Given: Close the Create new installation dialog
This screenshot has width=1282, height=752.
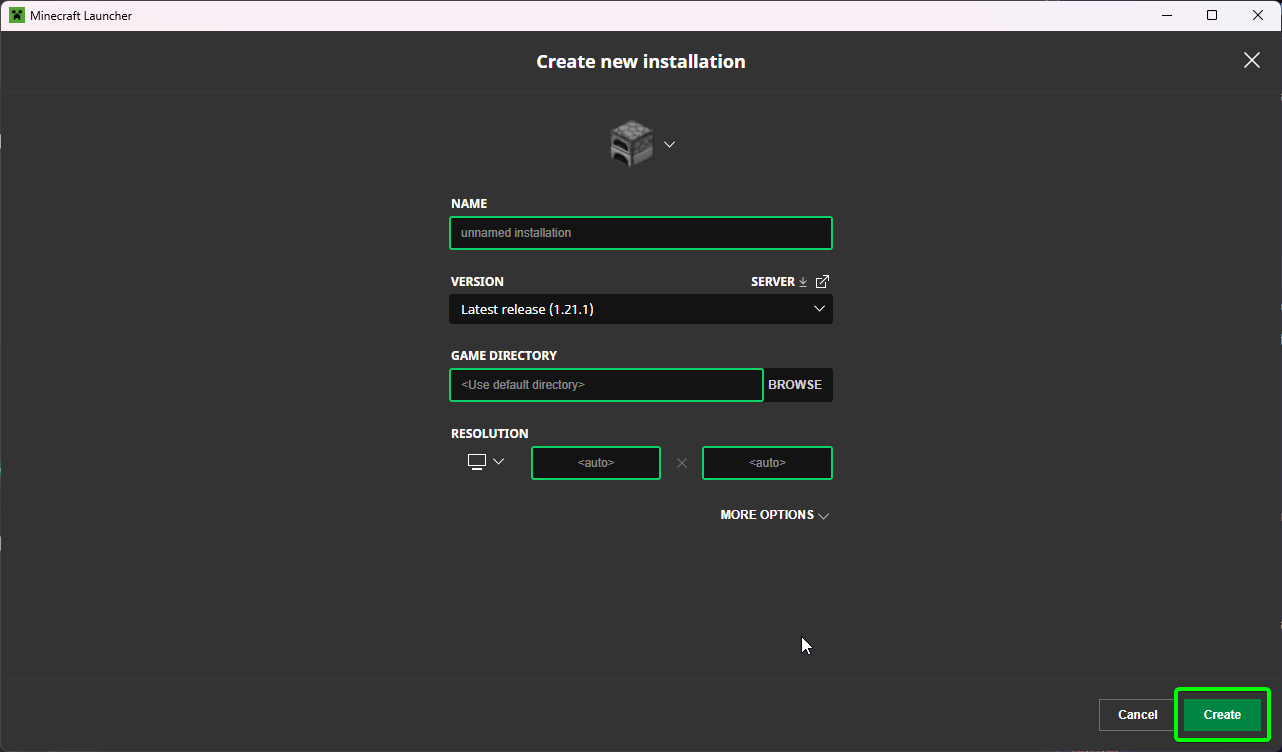Looking at the screenshot, I should click(x=1251, y=61).
